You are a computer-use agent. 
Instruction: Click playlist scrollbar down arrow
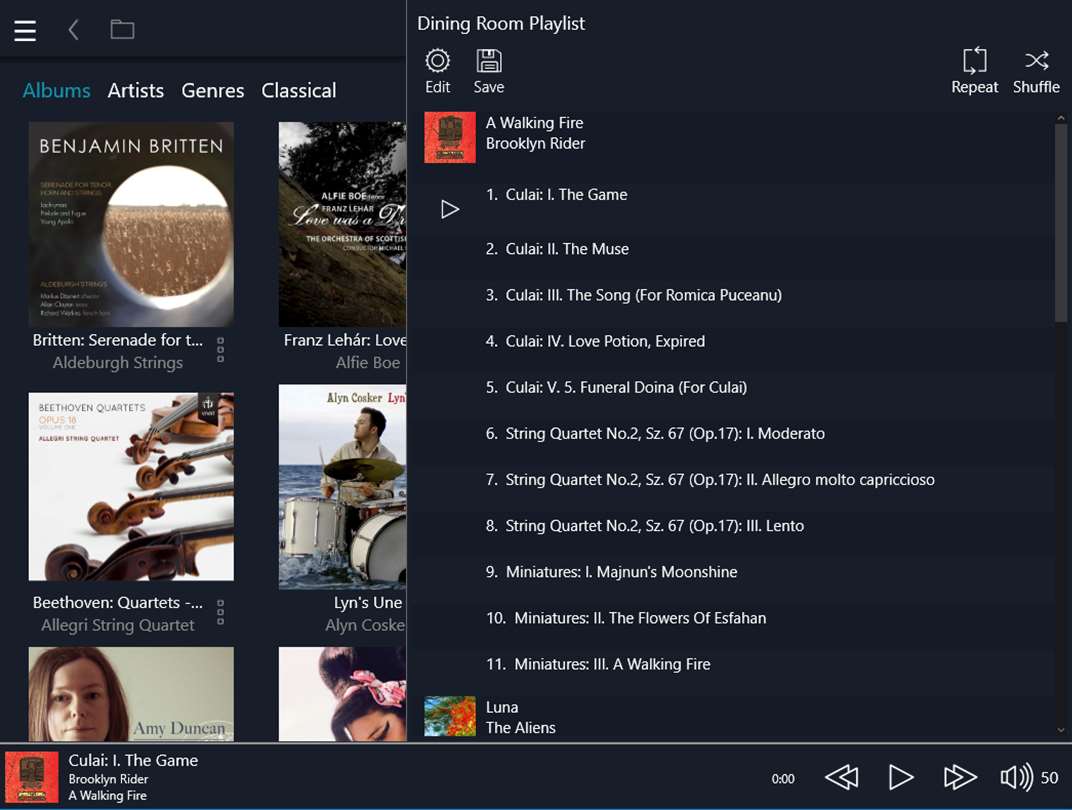pyautogui.click(x=1060, y=730)
